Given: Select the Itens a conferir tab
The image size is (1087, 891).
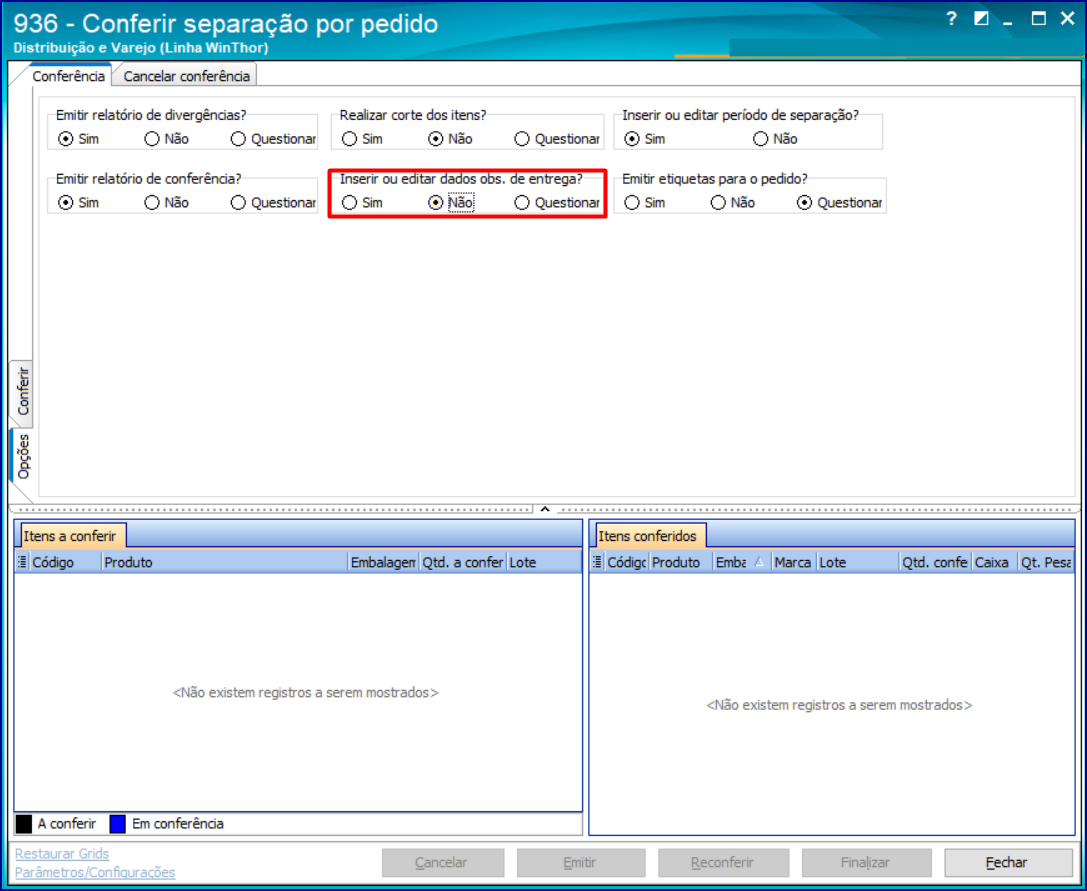Looking at the screenshot, I should click(x=73, y=535).
